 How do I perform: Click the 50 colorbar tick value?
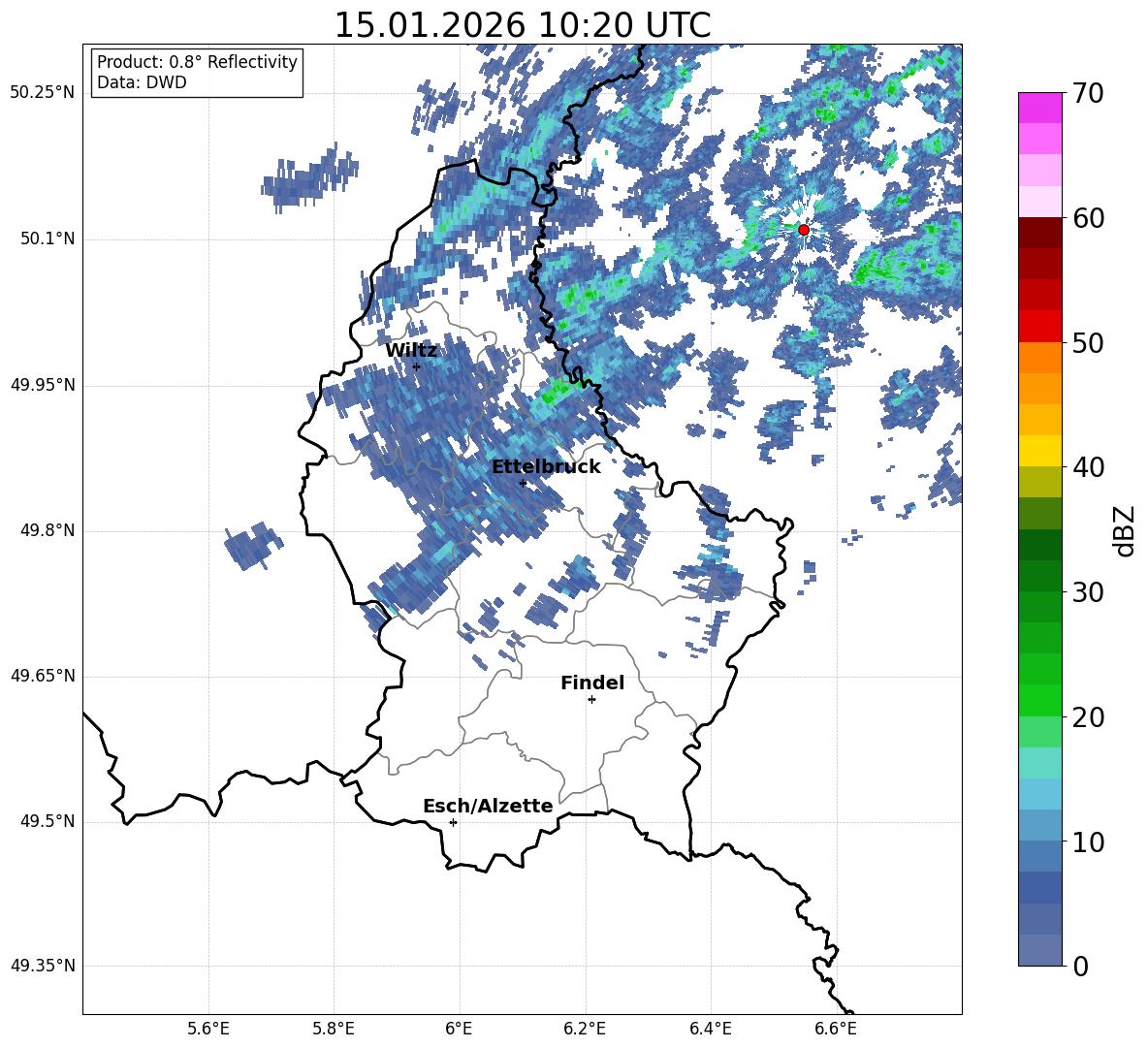(x=1089, y=343)
